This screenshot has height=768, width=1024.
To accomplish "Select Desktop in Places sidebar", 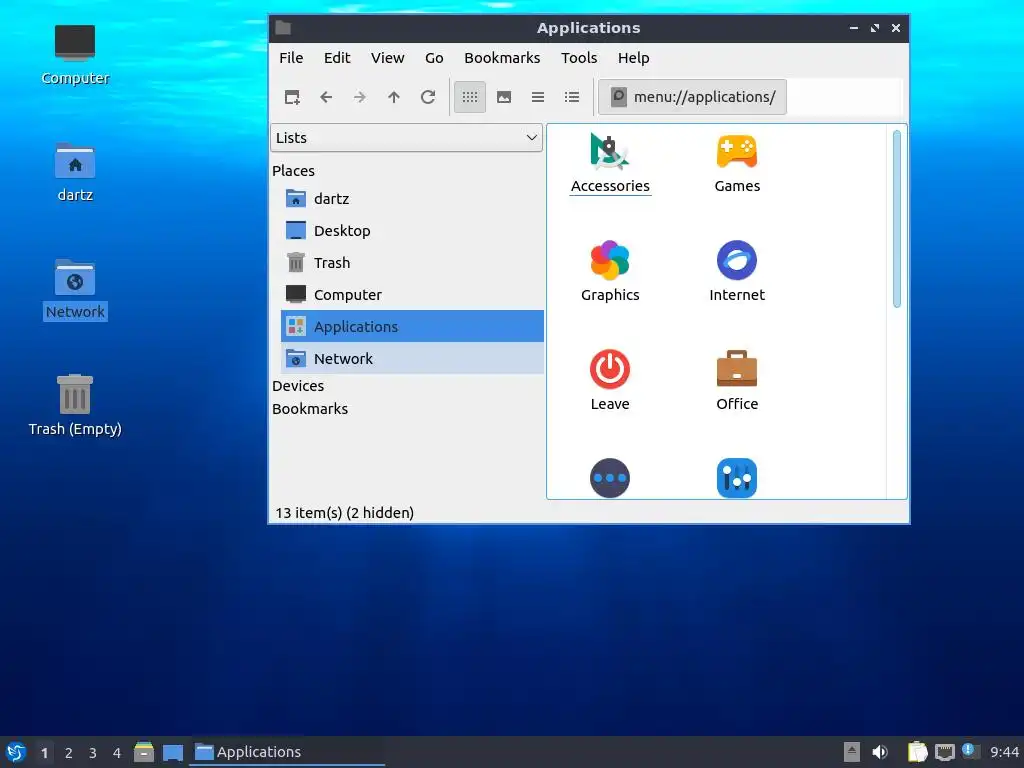I will click(x=412, y=231).
